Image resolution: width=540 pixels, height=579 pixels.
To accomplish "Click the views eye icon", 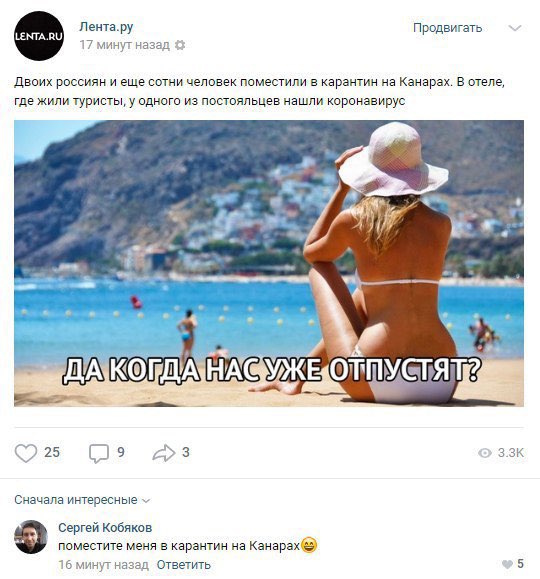I will pos(485,453).
